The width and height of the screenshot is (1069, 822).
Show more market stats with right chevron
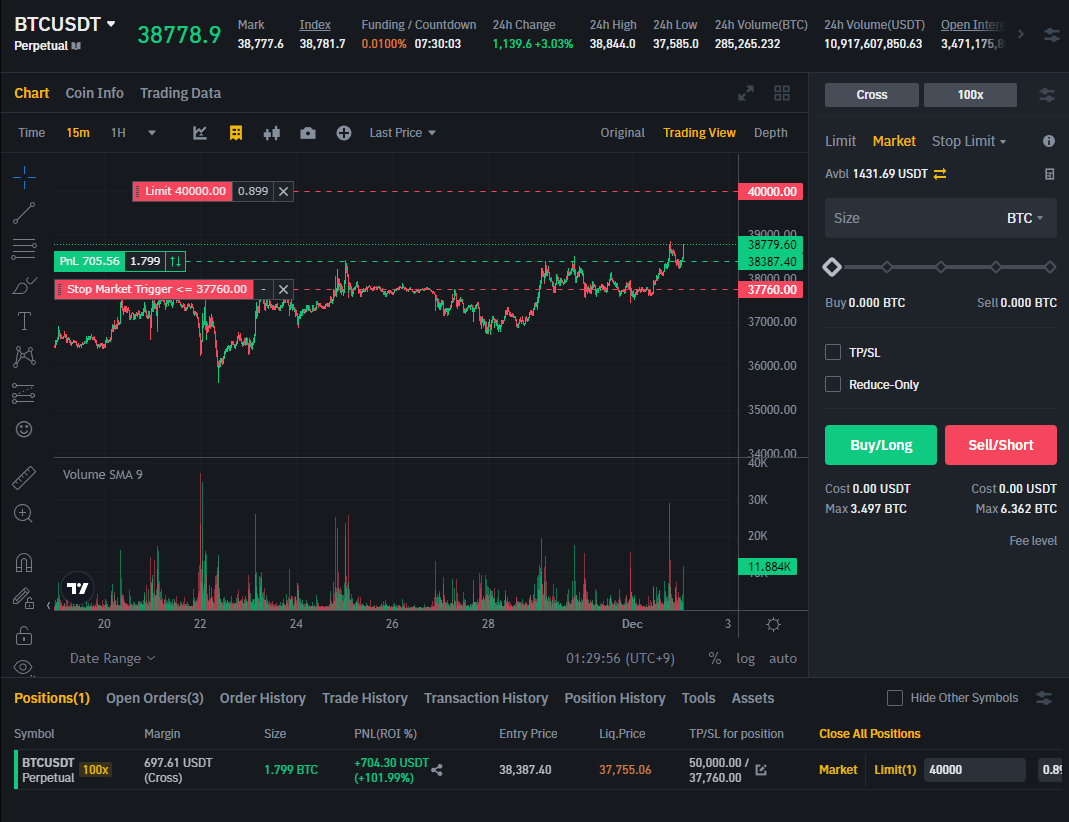coord(1021,34)
